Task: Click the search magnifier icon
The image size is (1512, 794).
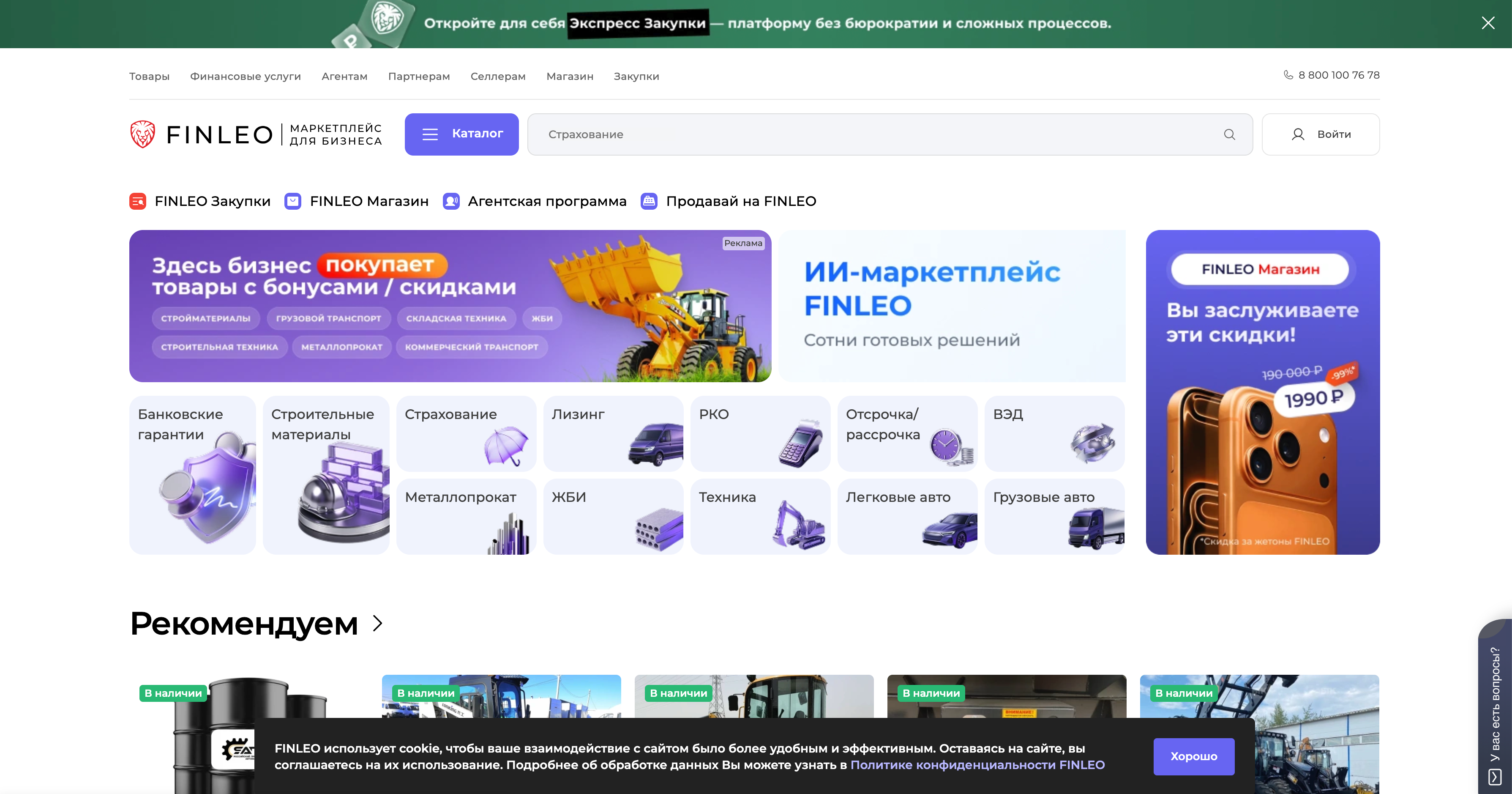Action: (x=1229, y=134)
